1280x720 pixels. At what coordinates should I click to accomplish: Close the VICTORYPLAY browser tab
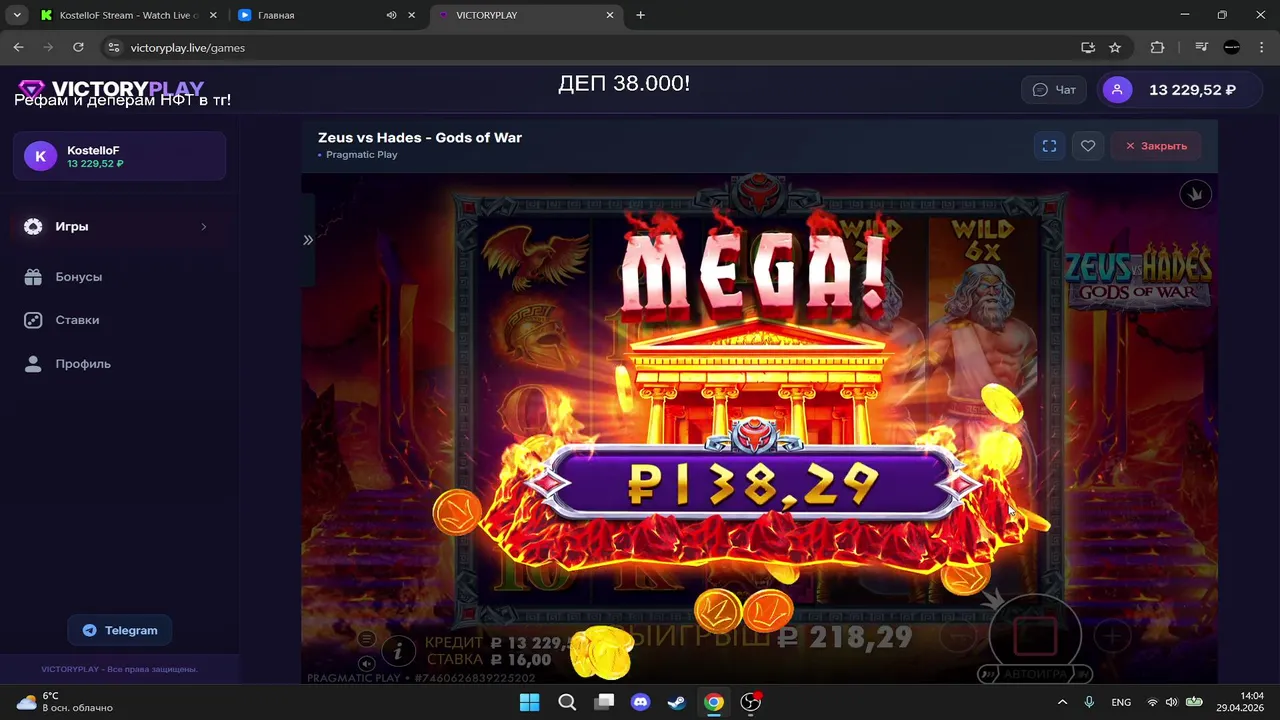click(610, 15)
